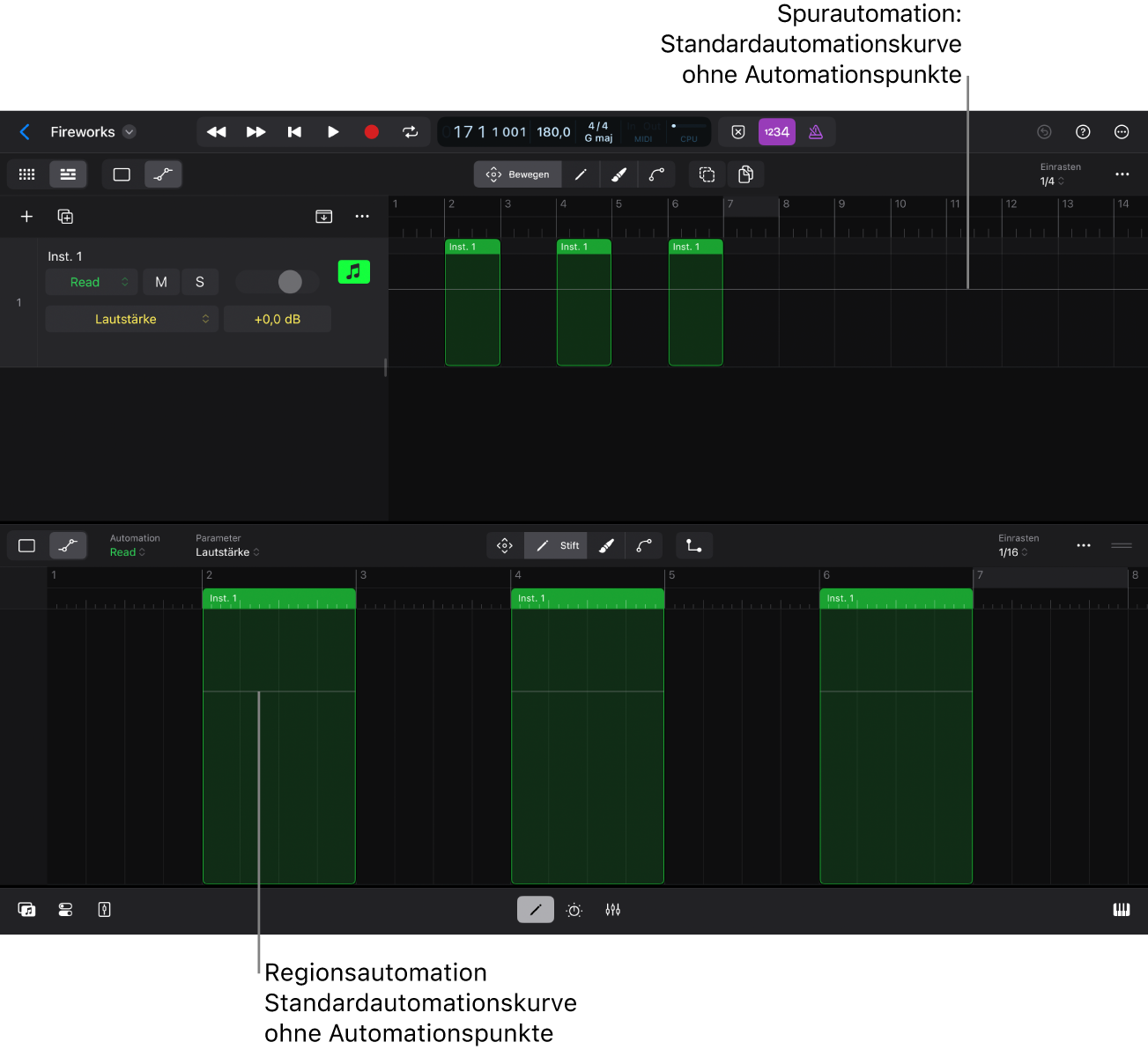
Task: Adjust the track volume slider knob
Action: pos(290,282)
